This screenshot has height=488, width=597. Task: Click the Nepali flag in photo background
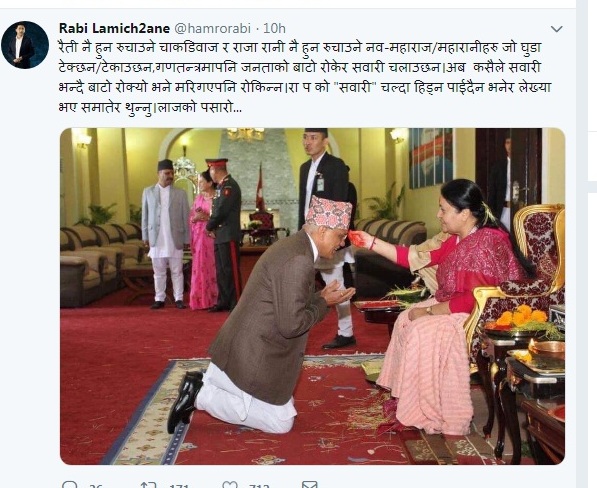[x=261, y=187]
